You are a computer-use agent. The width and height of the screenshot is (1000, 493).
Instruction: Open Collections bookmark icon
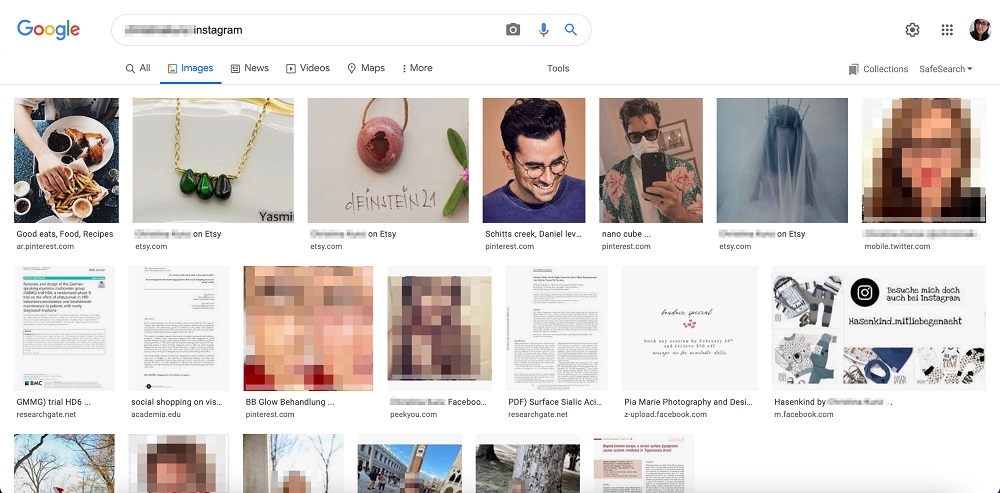point(853,69)
